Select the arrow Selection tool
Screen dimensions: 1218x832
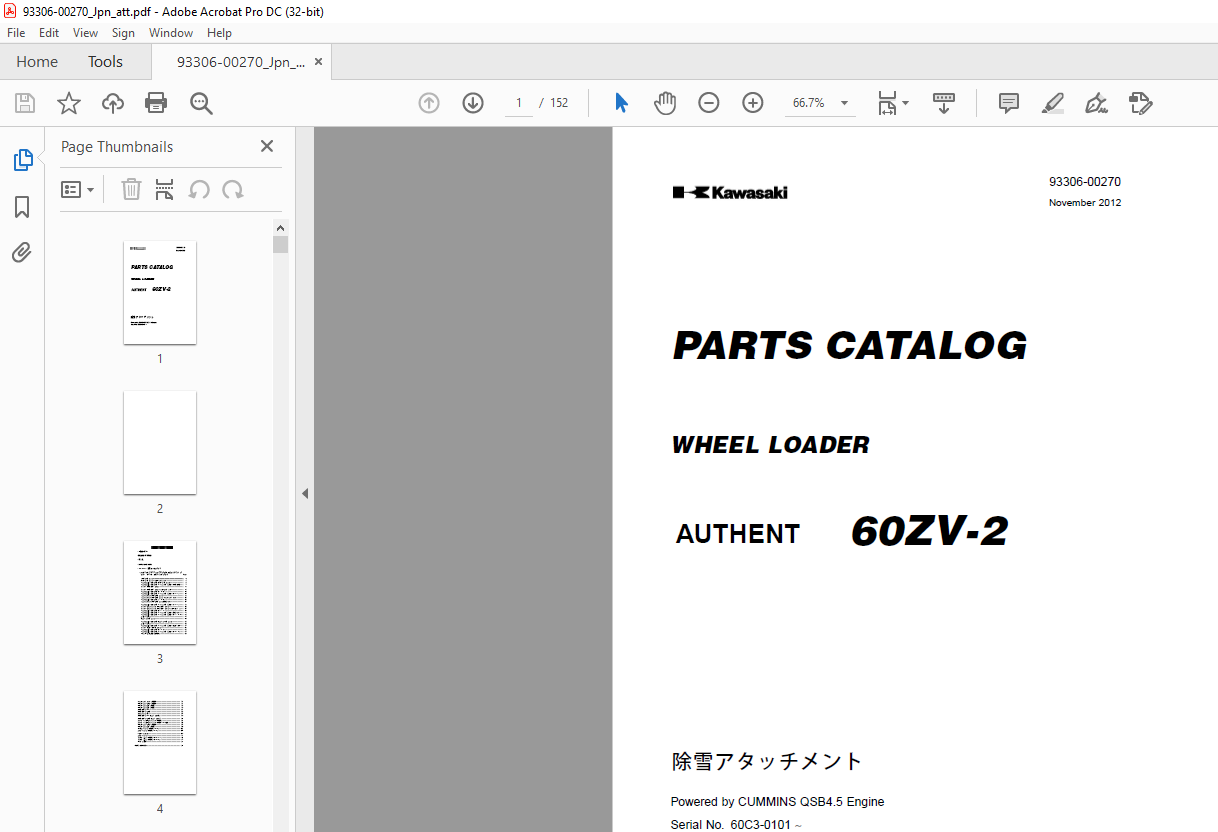[x=621, y=103]
